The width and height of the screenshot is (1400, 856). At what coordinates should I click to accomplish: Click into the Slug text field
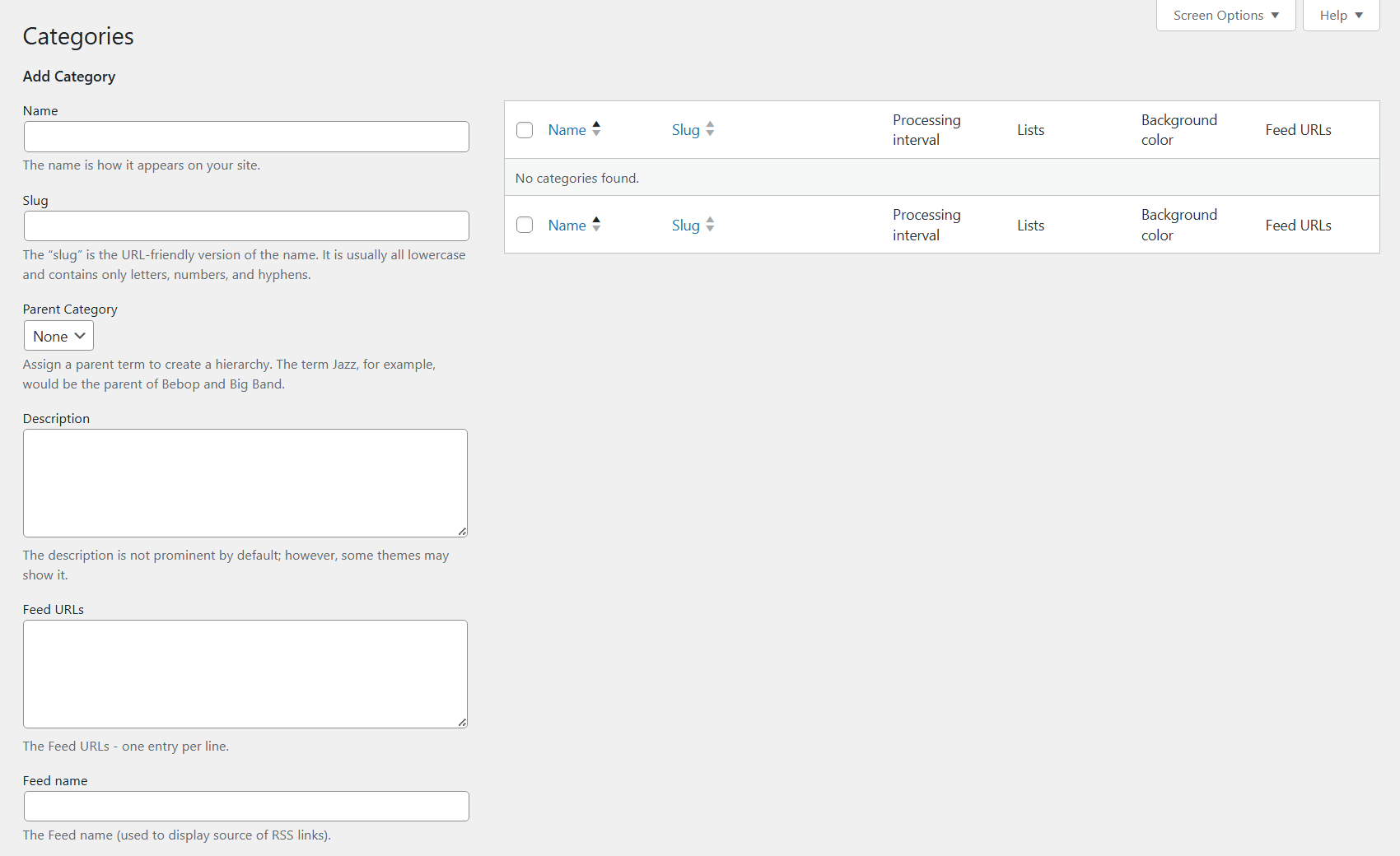coord(246,226)
